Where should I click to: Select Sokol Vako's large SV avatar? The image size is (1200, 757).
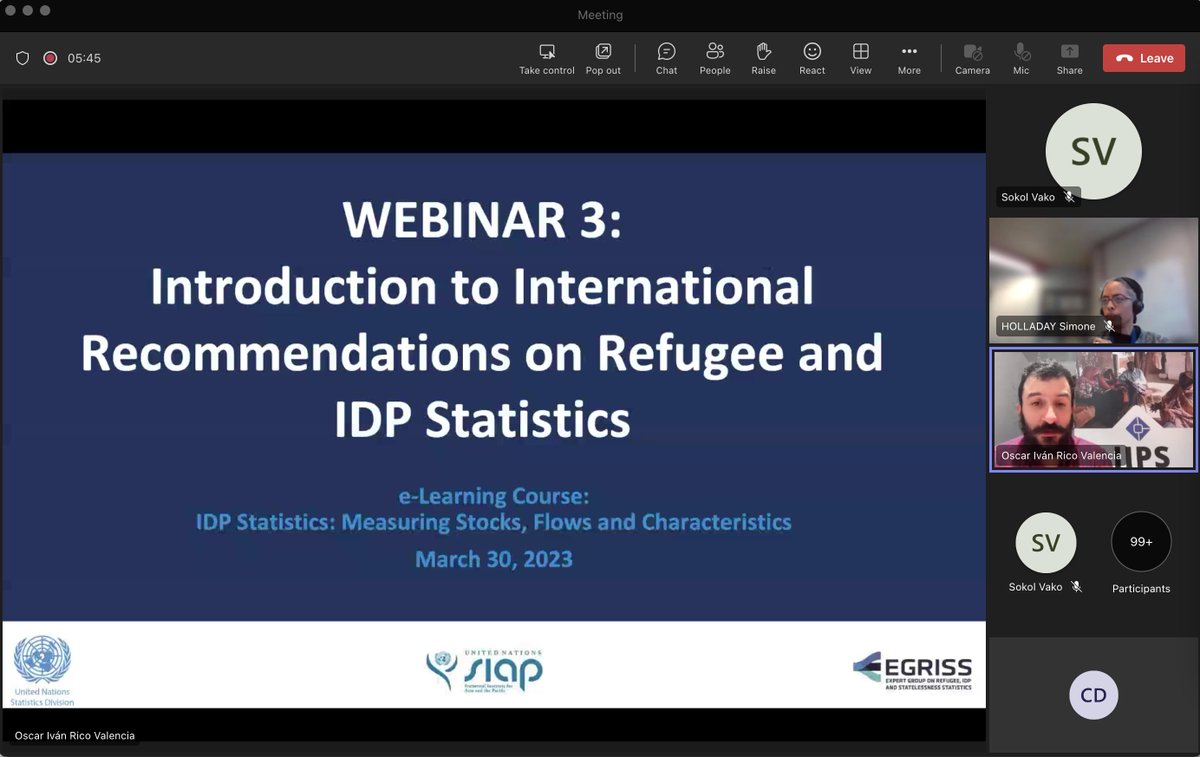(1093, 151)
